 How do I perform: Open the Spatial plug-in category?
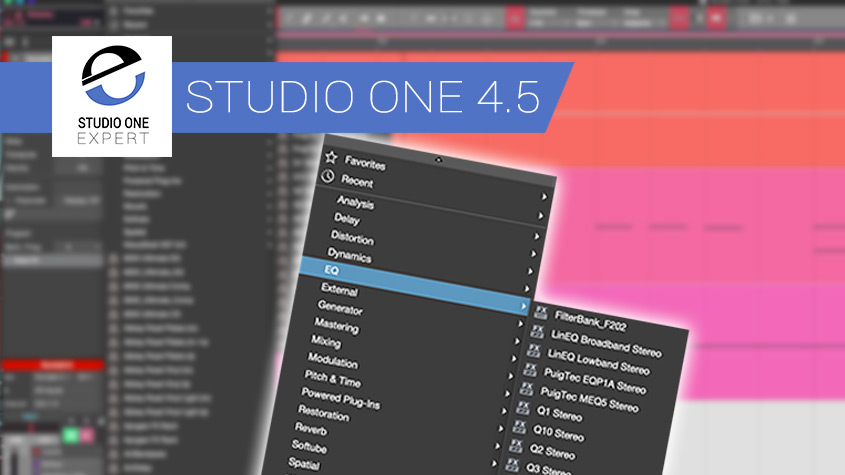[304, 463]
